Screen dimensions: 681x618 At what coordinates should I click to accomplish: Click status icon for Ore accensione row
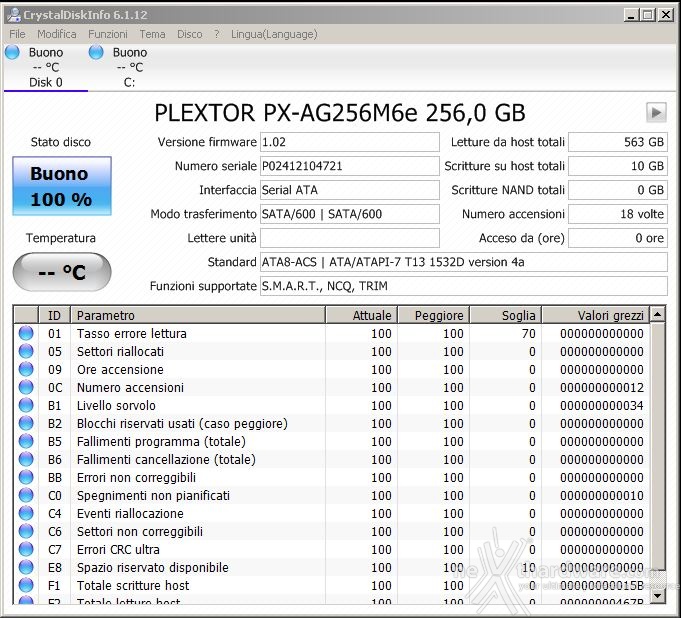coord(26,369)
